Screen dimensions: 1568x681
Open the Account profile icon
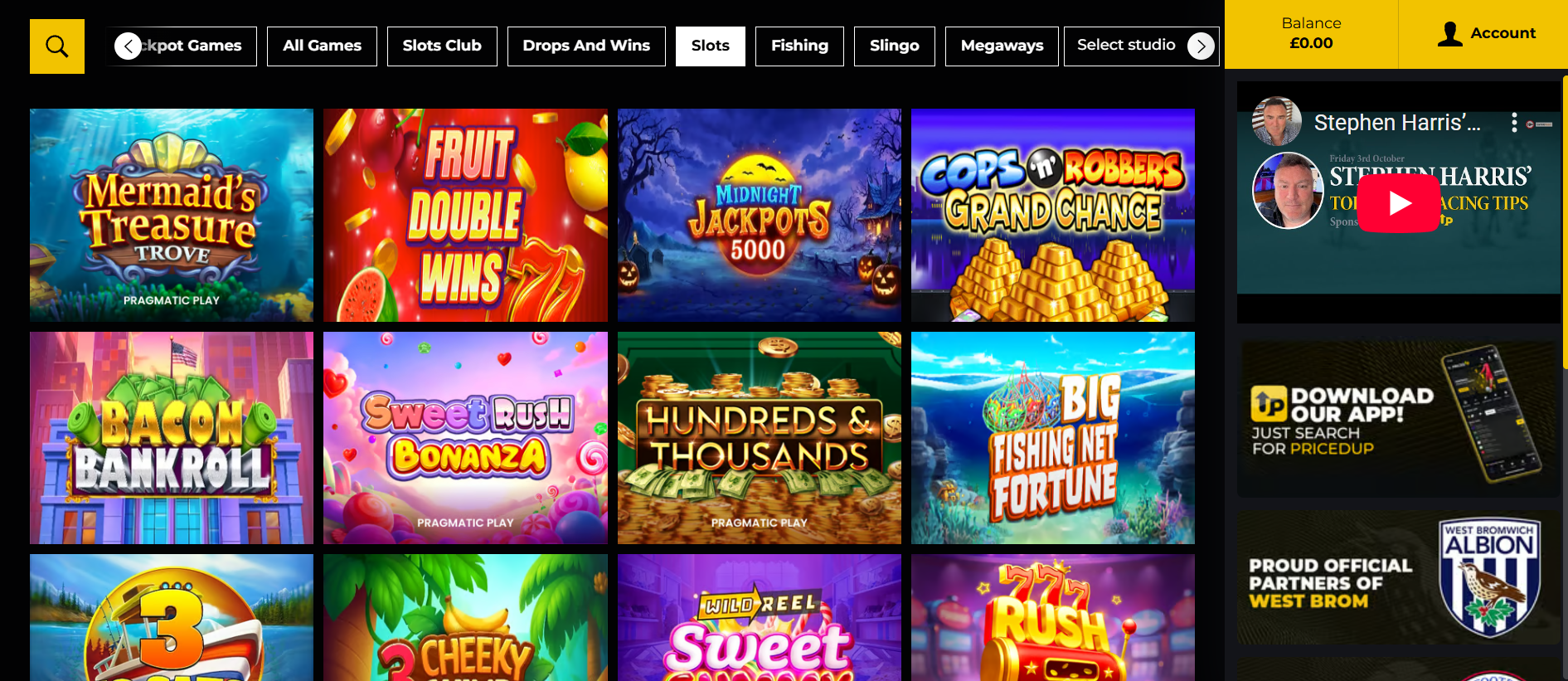point(1449,34)
